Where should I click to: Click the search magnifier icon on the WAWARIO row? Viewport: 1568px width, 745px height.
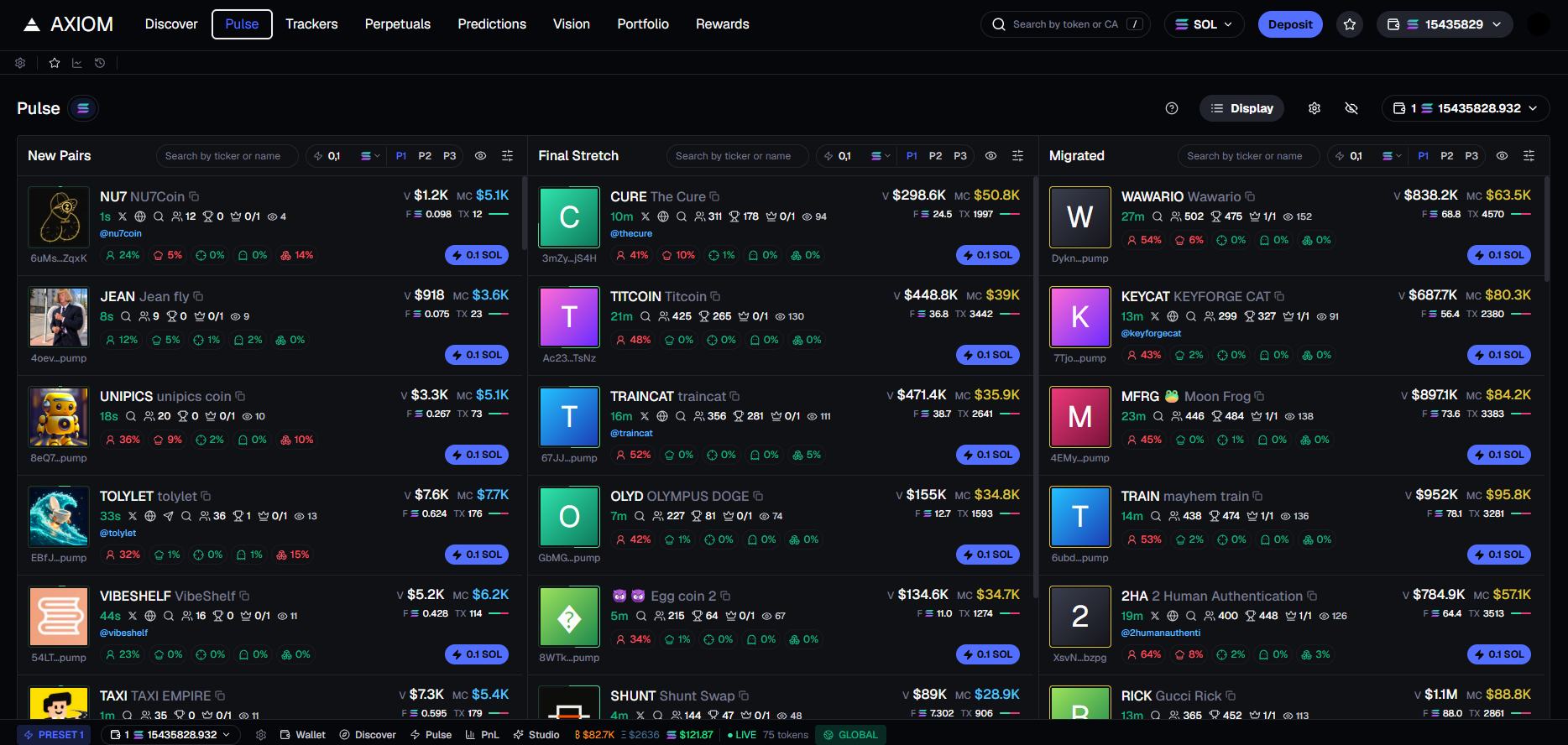point(1158,216)
